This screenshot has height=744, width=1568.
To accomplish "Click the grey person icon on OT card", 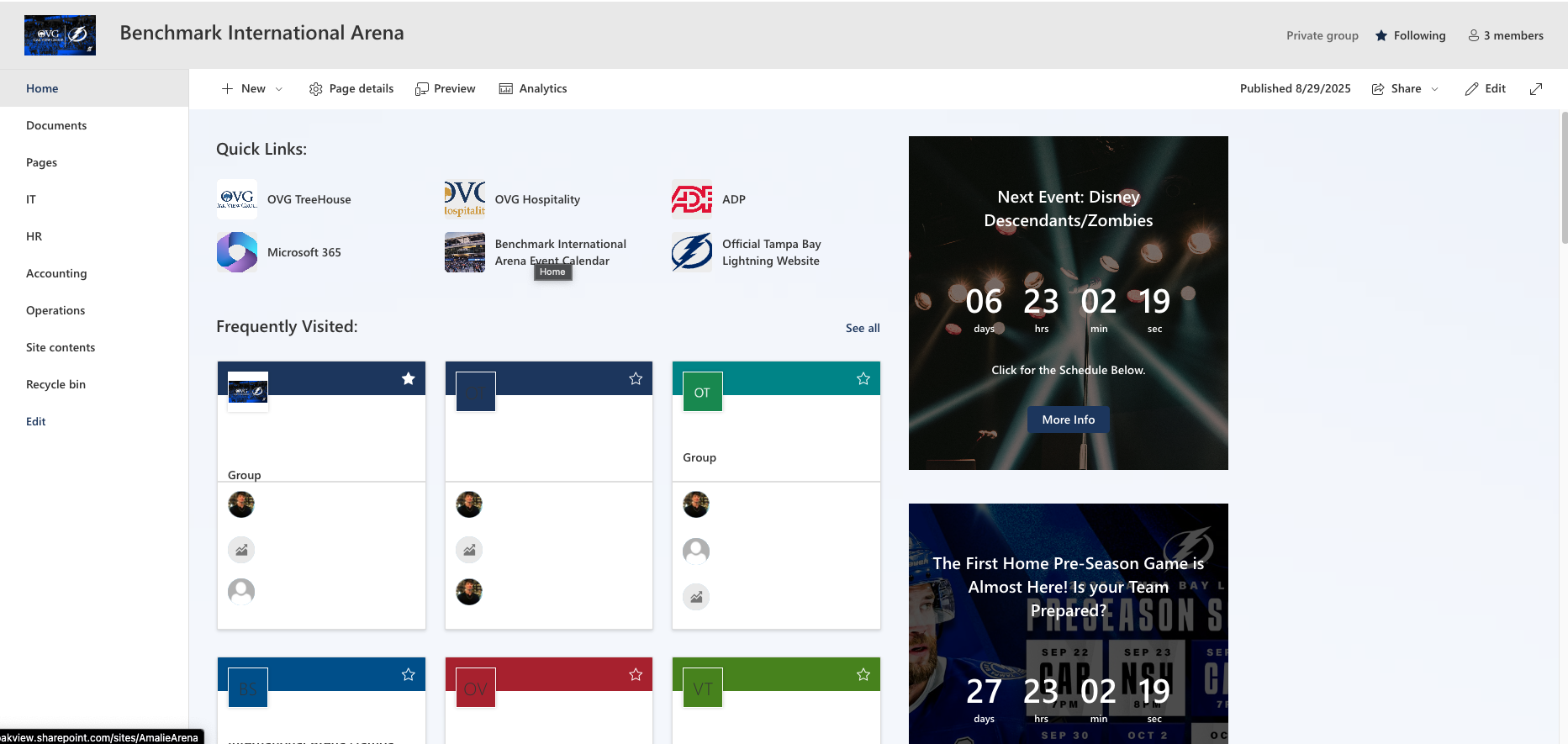I will click(696, 551).
